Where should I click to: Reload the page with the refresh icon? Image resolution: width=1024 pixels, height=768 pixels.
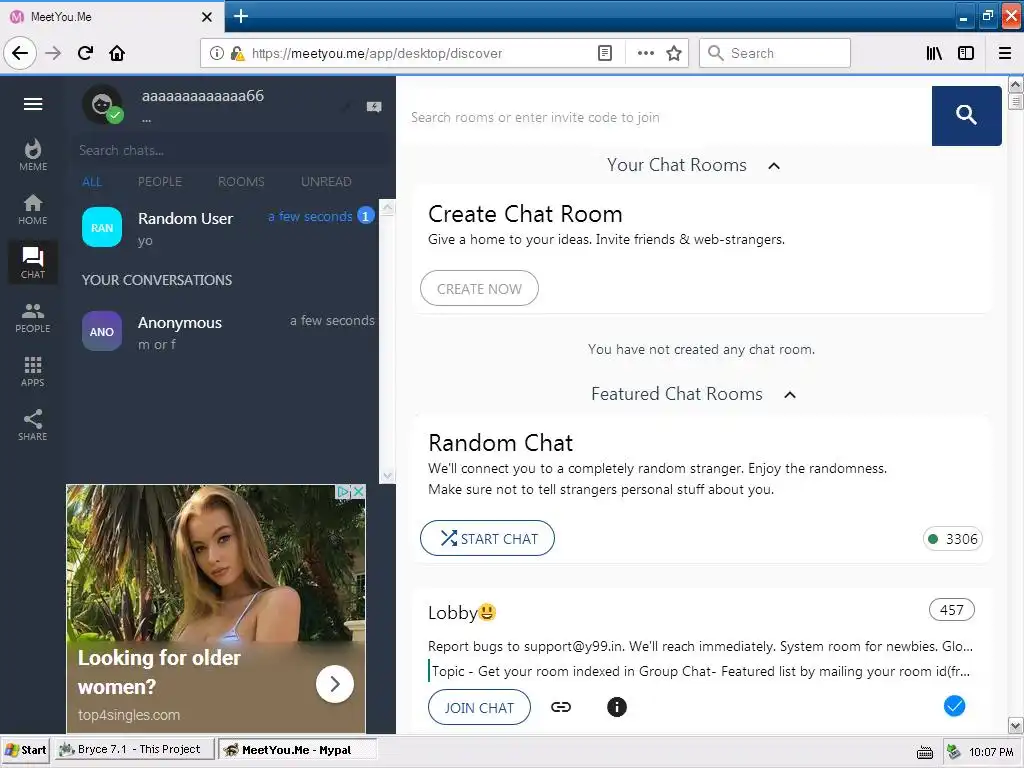pyautogui.click(x=85, y=53)
